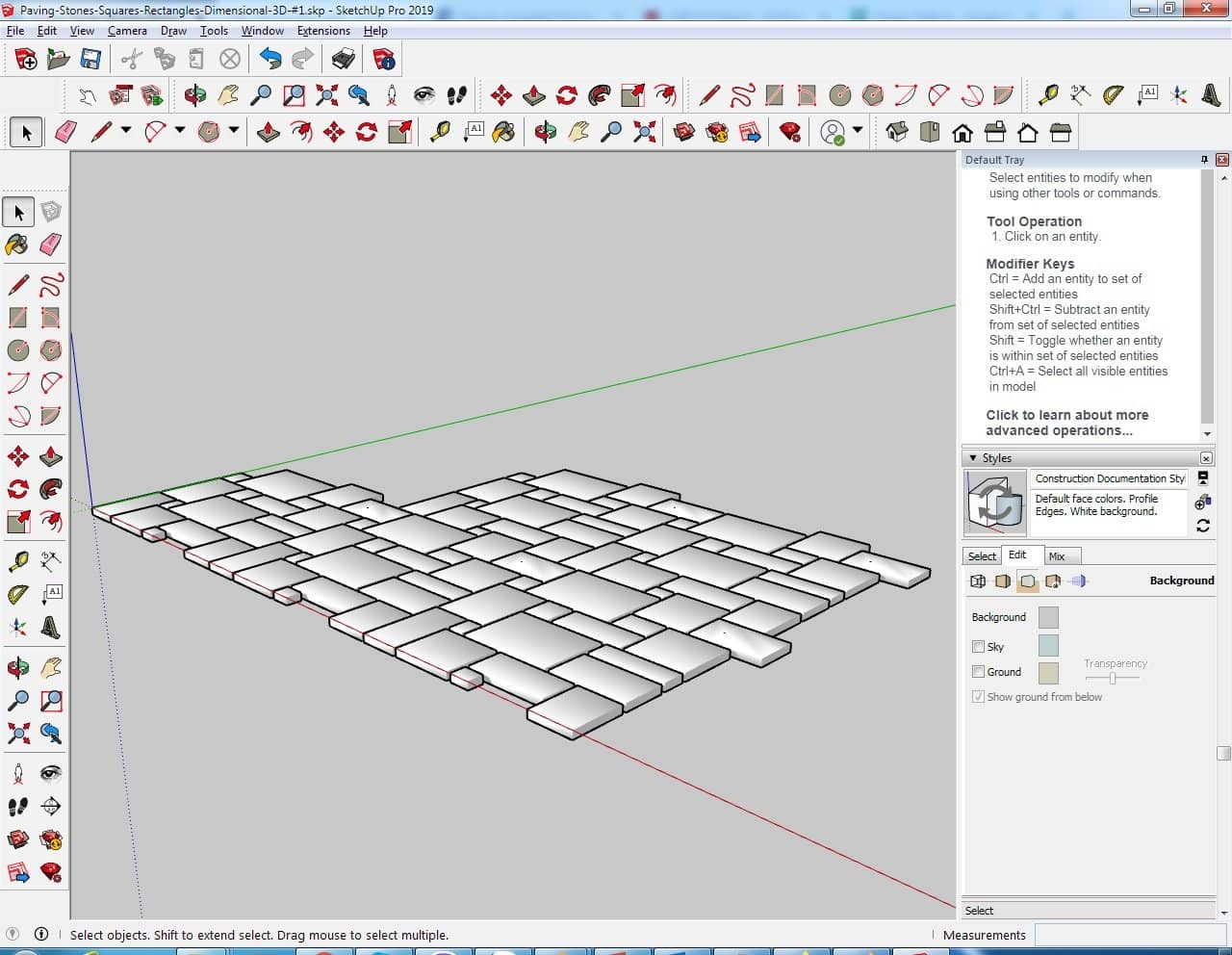Open the Extensions menu
Viewport: 1232px width, 955px height.
(x=323, y=31)
